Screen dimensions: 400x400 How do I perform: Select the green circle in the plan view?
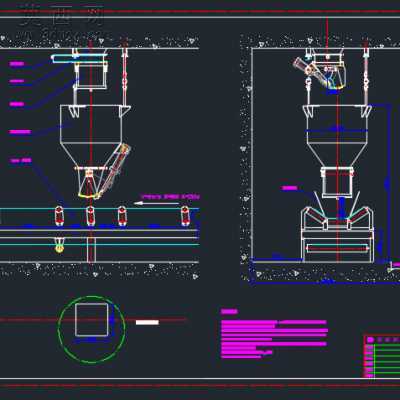[x=92, y=329]
